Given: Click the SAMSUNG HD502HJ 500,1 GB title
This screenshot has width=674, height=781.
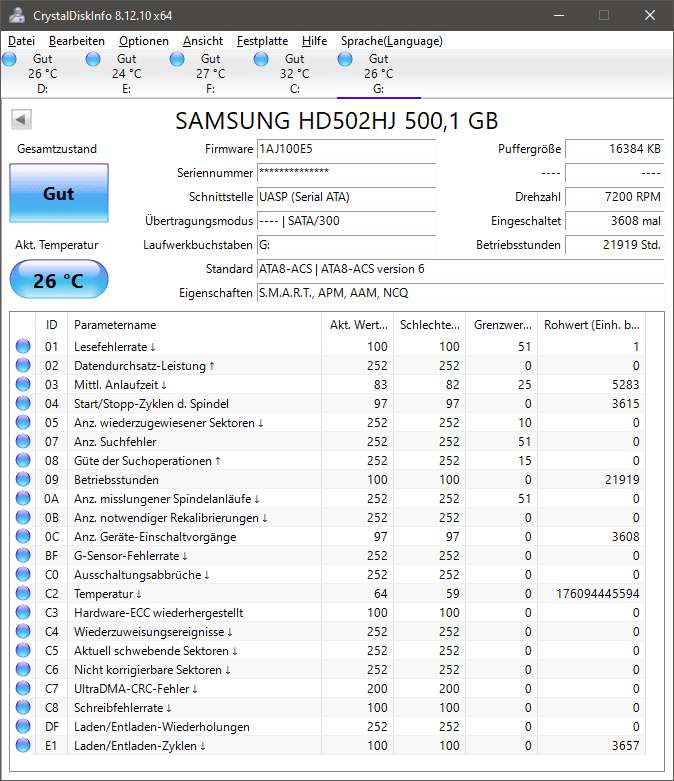Looking at the screenshot, I should click(337, 121).
